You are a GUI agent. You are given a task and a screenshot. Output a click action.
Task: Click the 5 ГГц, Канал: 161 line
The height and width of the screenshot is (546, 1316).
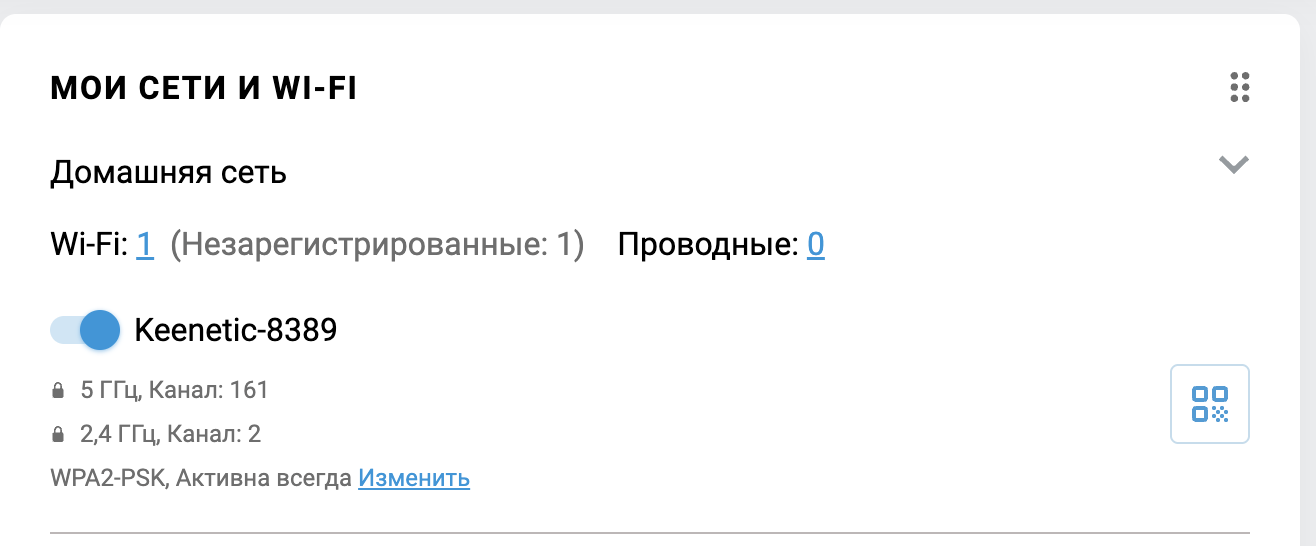click(x=174, y=390)
